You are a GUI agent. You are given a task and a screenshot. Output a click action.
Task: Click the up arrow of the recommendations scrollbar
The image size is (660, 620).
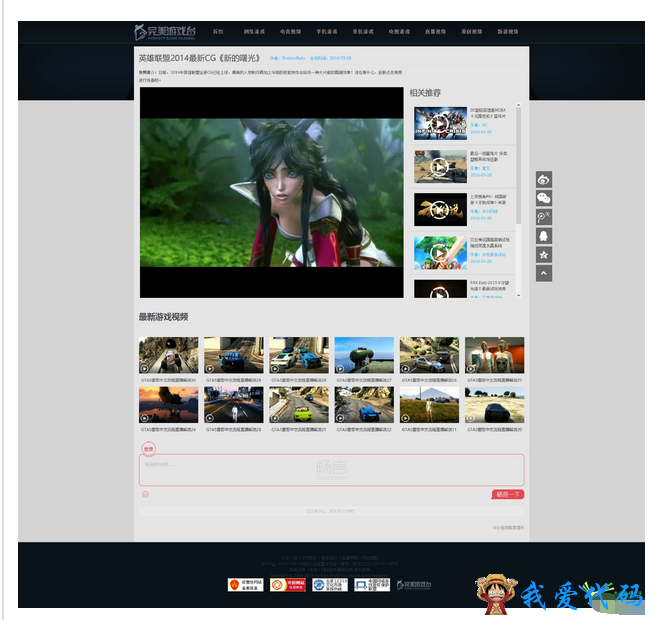point(519,105)
